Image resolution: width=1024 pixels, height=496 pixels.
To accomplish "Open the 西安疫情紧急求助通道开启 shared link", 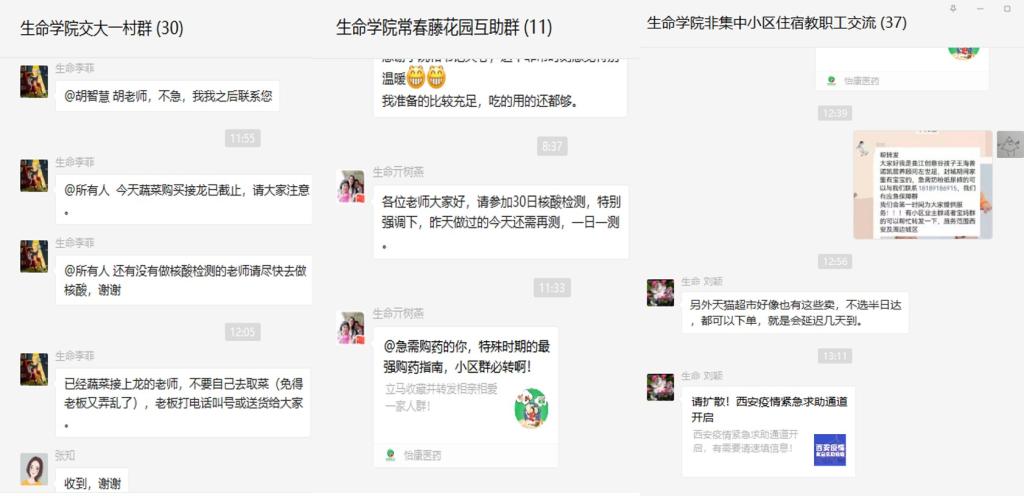I will [768, 431].
